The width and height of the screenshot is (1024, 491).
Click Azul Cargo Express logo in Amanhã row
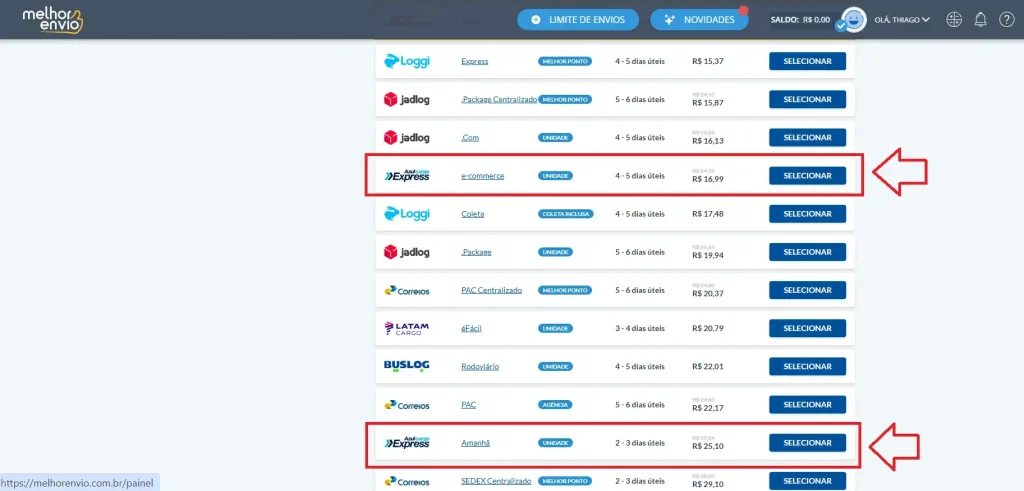[406, 442]
